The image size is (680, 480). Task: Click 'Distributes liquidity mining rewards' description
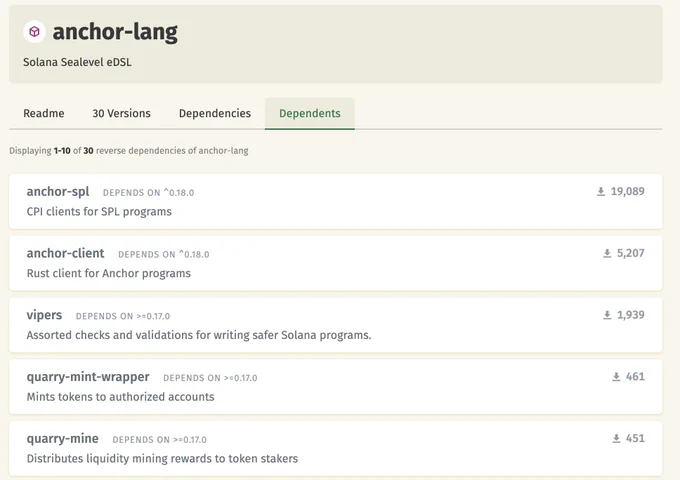162,459
